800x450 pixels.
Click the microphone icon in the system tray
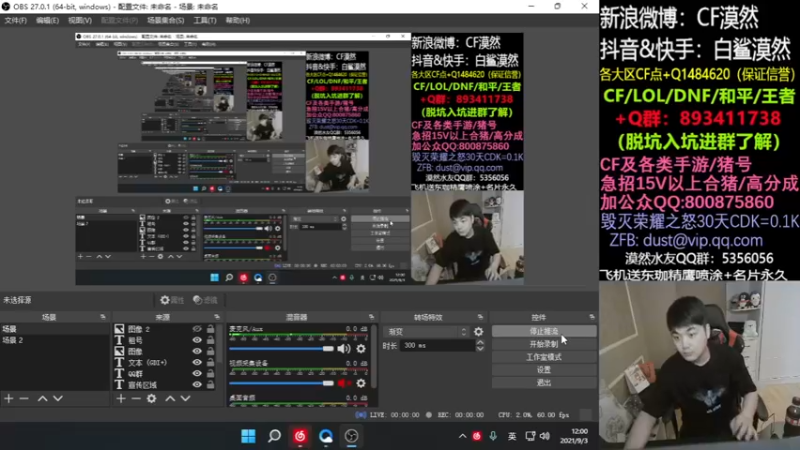[493, 436]
